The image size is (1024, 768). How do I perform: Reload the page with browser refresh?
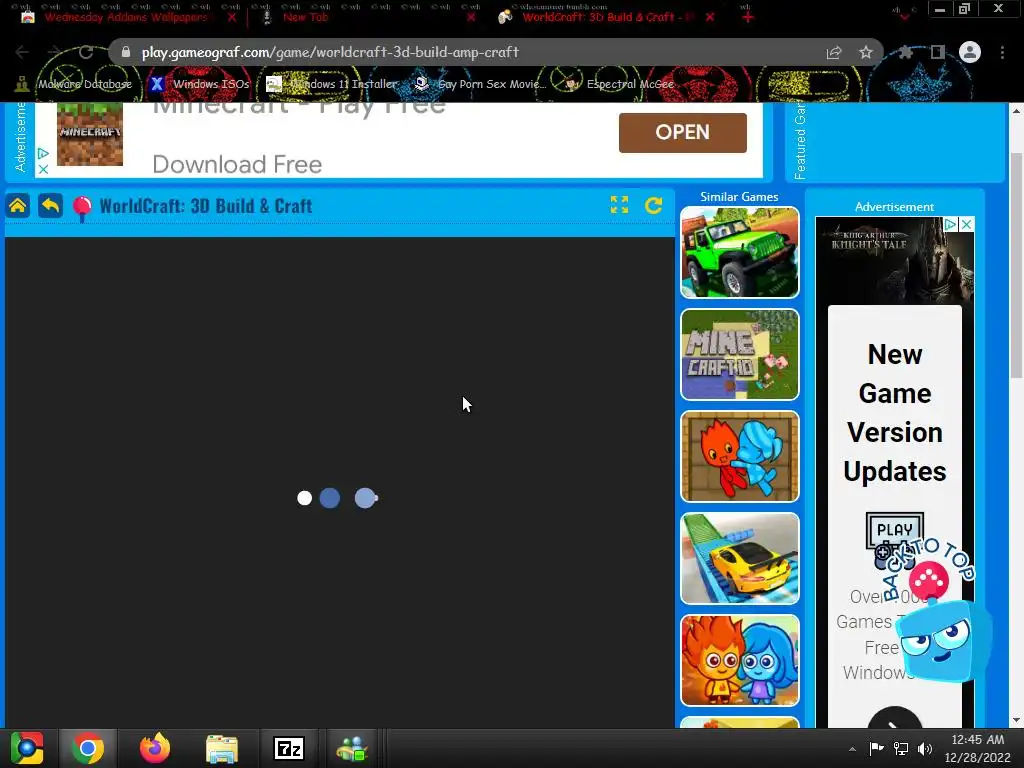86,52
